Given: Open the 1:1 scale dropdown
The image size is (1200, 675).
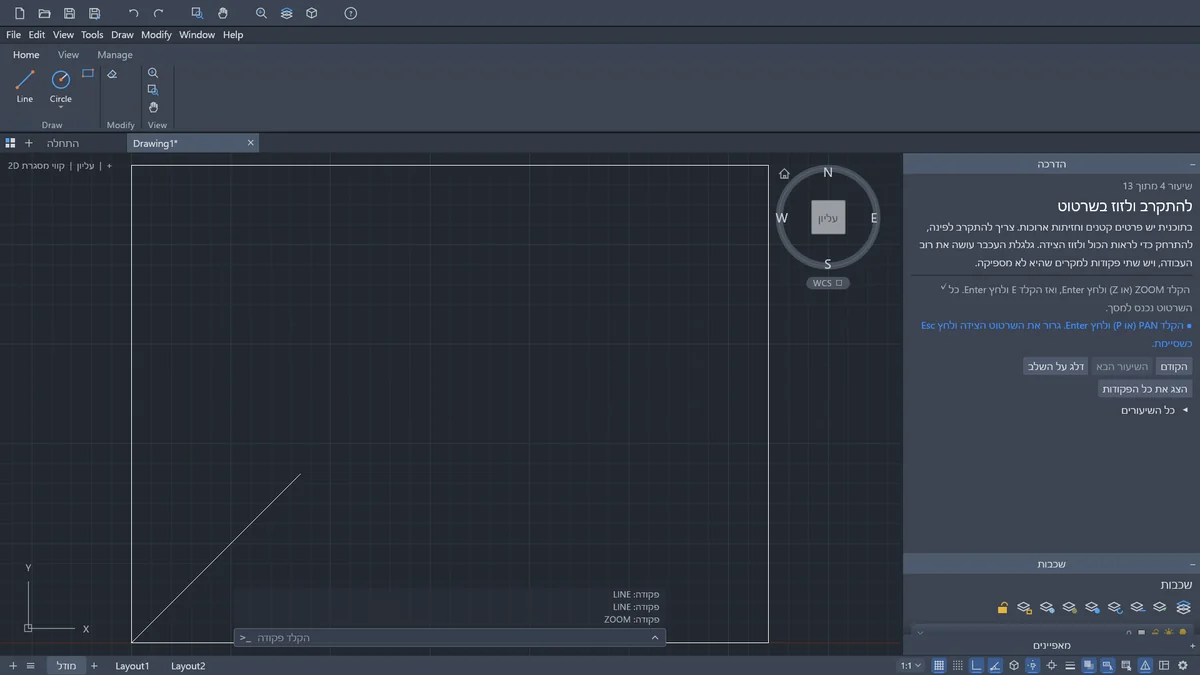Looking at the screenshot, I should click(911, 666).
